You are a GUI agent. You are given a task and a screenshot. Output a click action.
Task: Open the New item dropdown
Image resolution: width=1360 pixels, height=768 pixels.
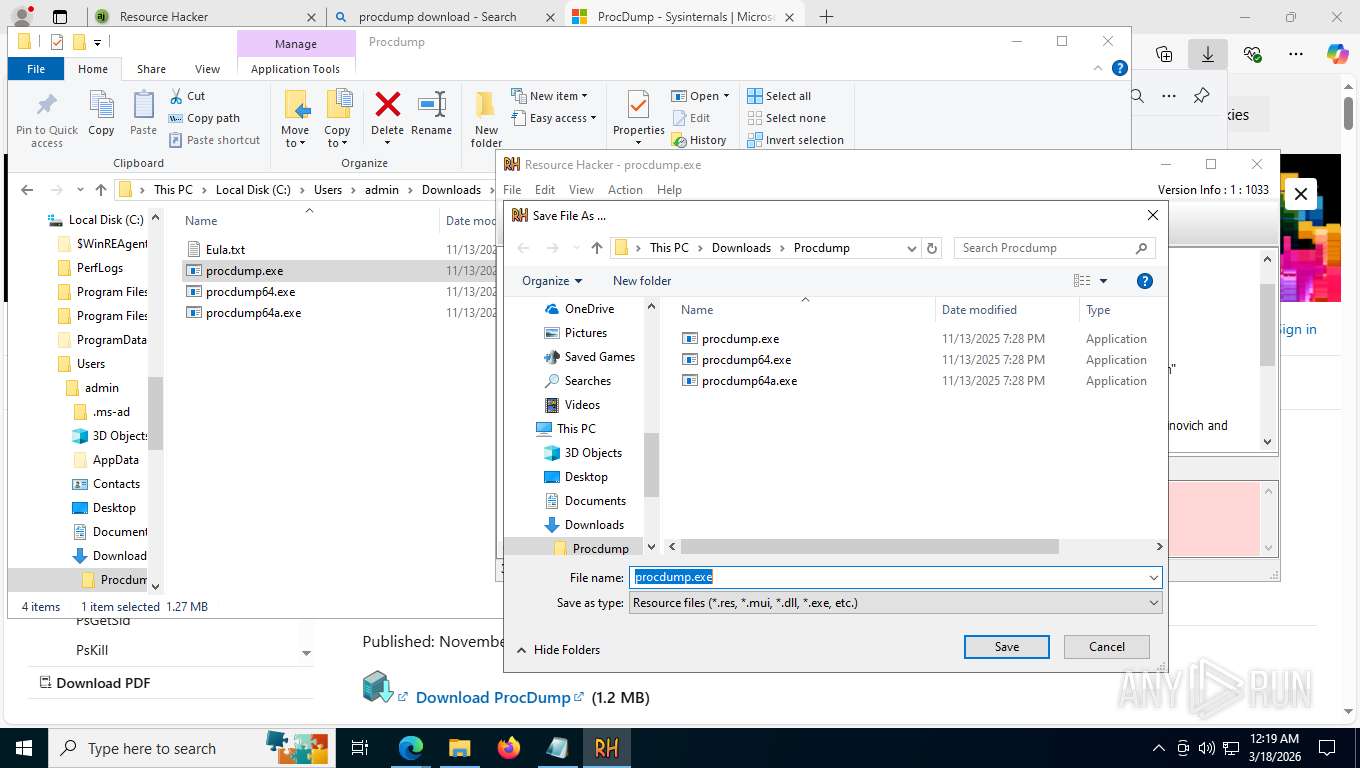coord(550,96)
